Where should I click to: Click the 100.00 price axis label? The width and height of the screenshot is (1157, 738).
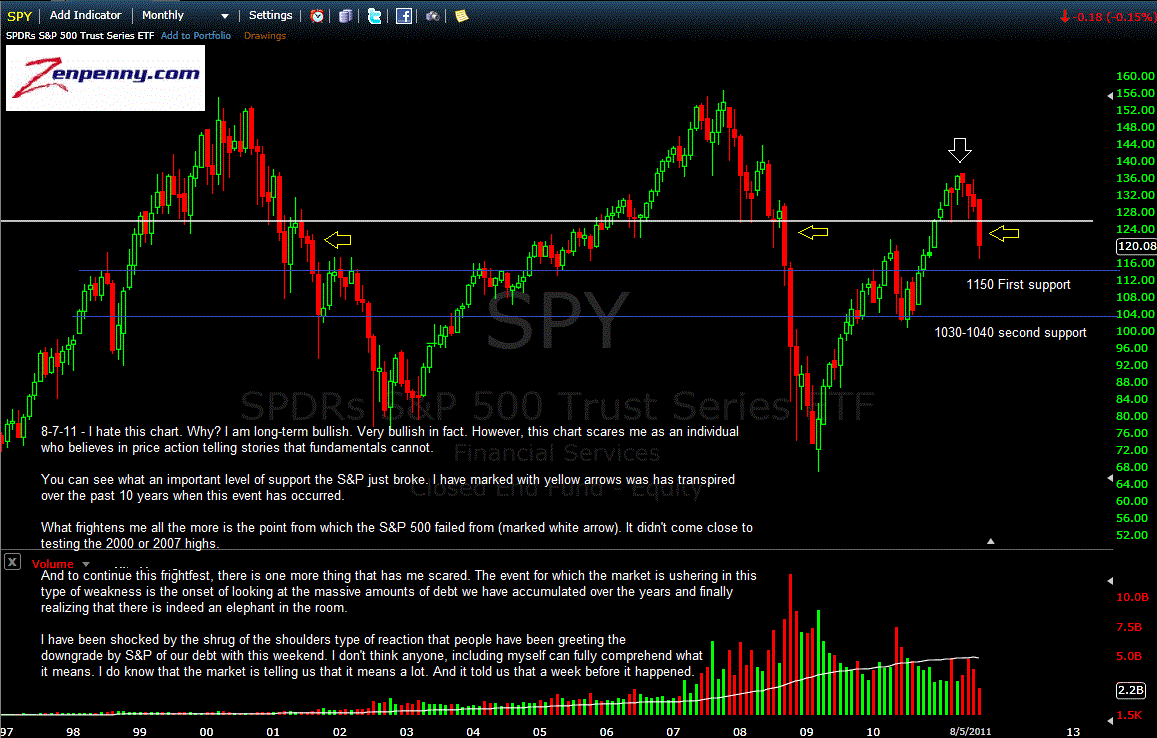coord(1135,331)
